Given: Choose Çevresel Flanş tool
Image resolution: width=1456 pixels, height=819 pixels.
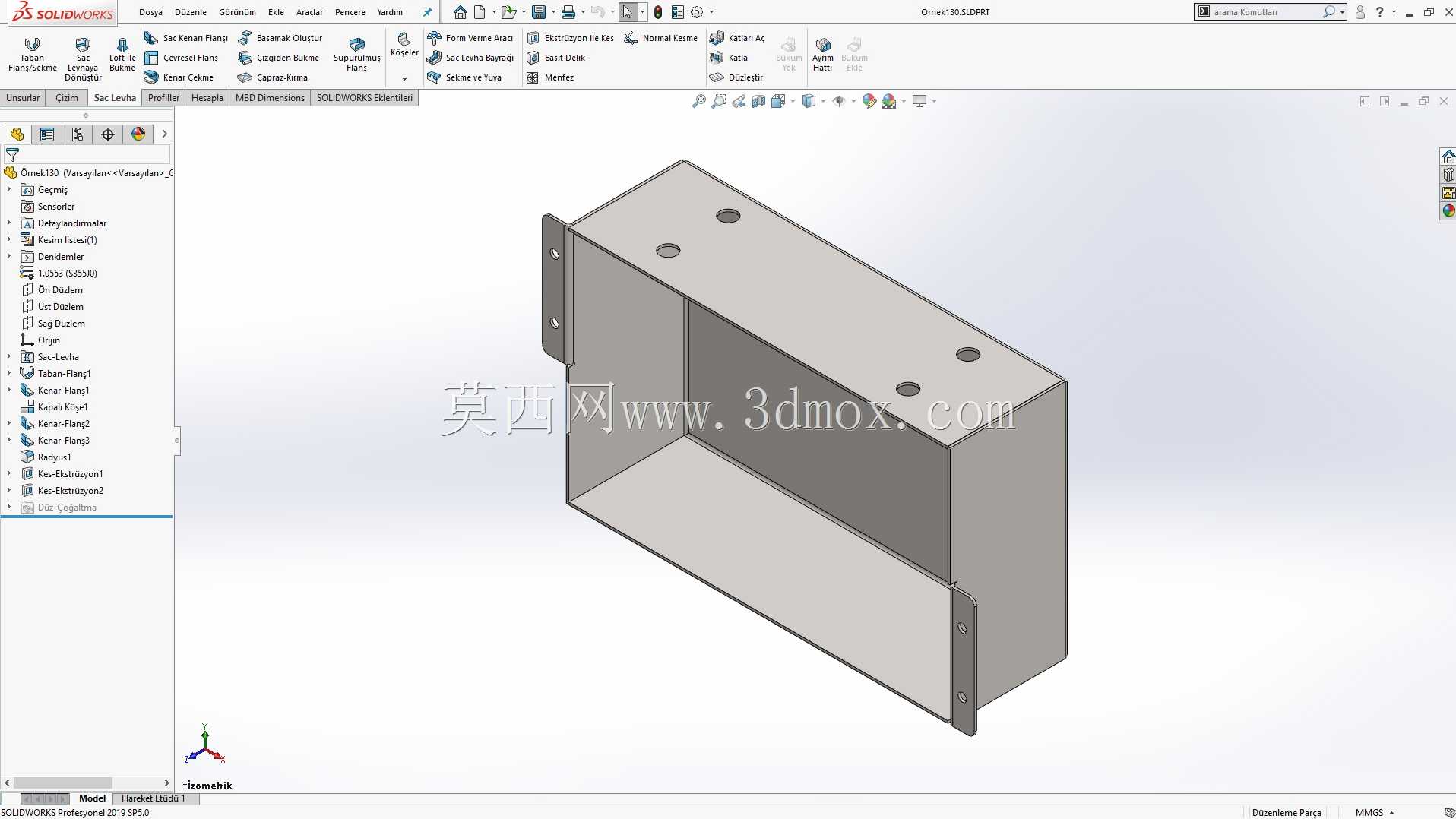Looking at the screenshot, I should click(182, 58).
